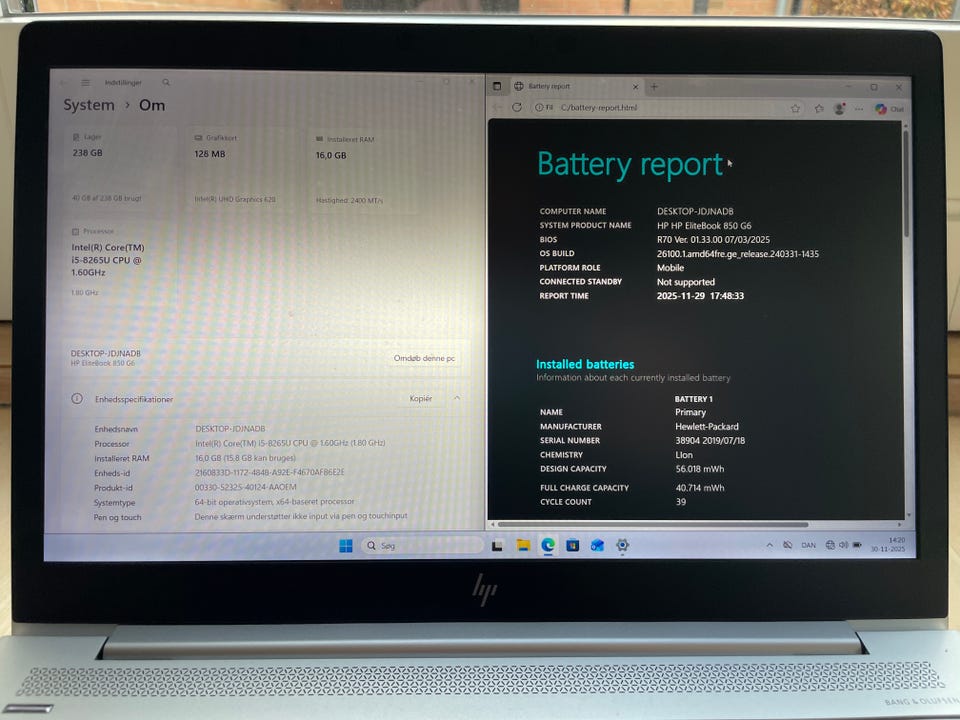Open Microsoft Store from taskbar

tap(572, 545)
